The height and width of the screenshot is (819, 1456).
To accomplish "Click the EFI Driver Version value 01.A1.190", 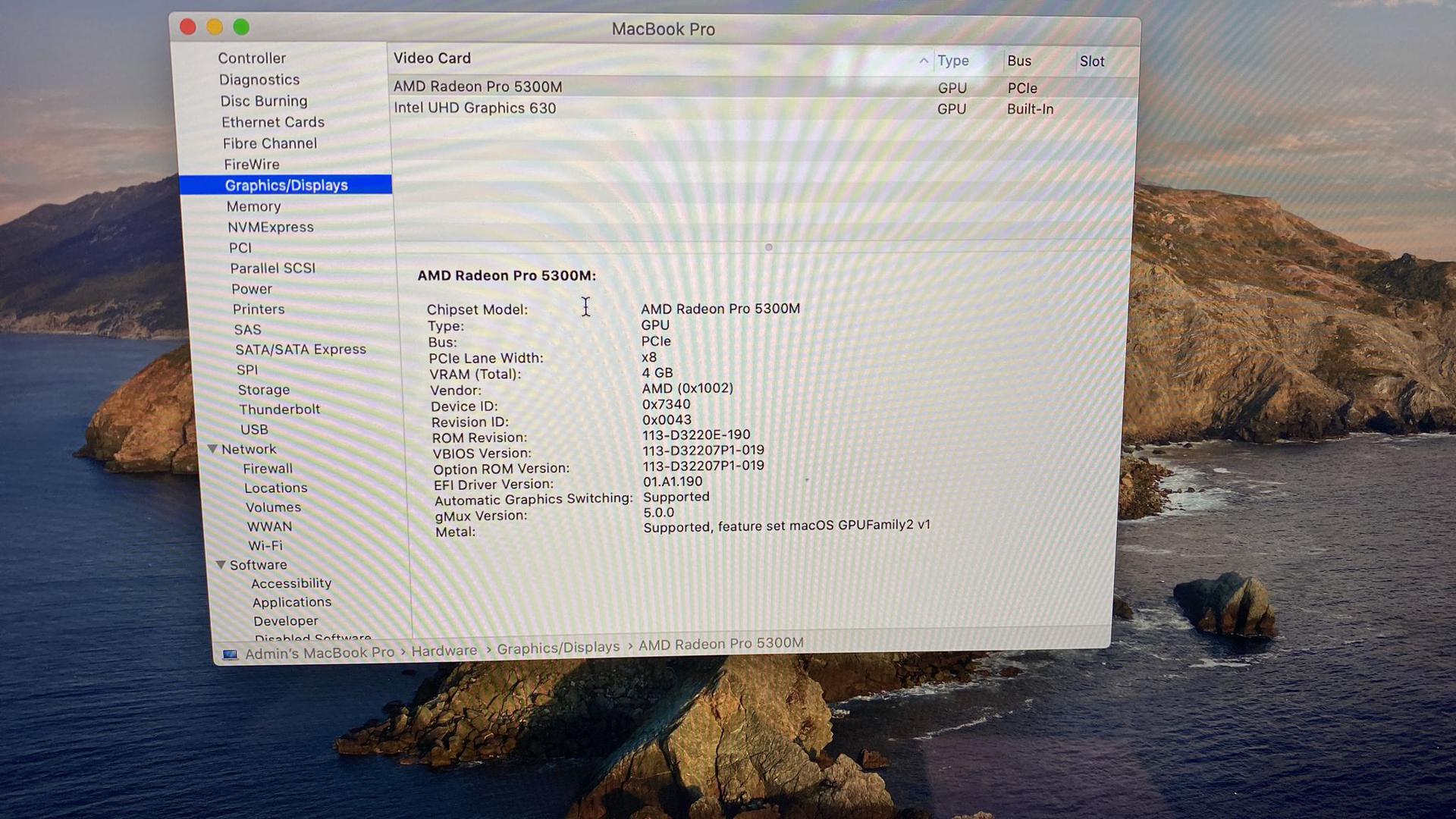I will click(673, 482).
